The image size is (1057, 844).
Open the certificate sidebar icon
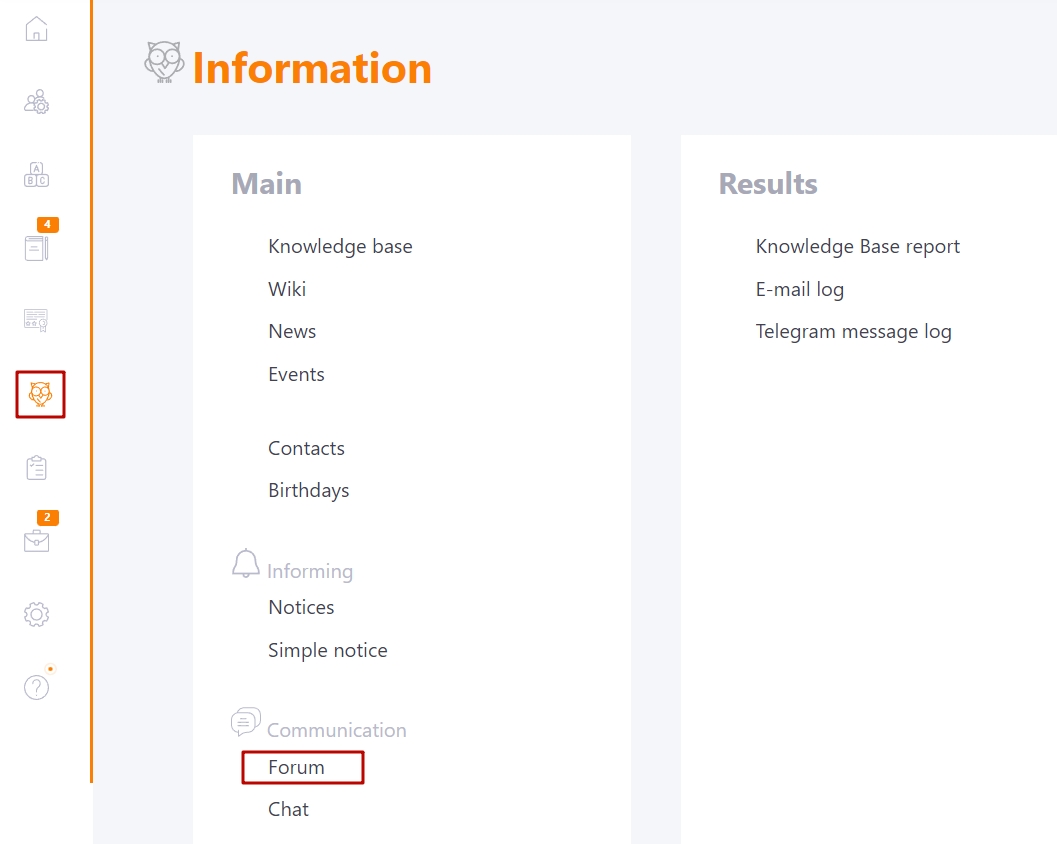click(36, 320)
